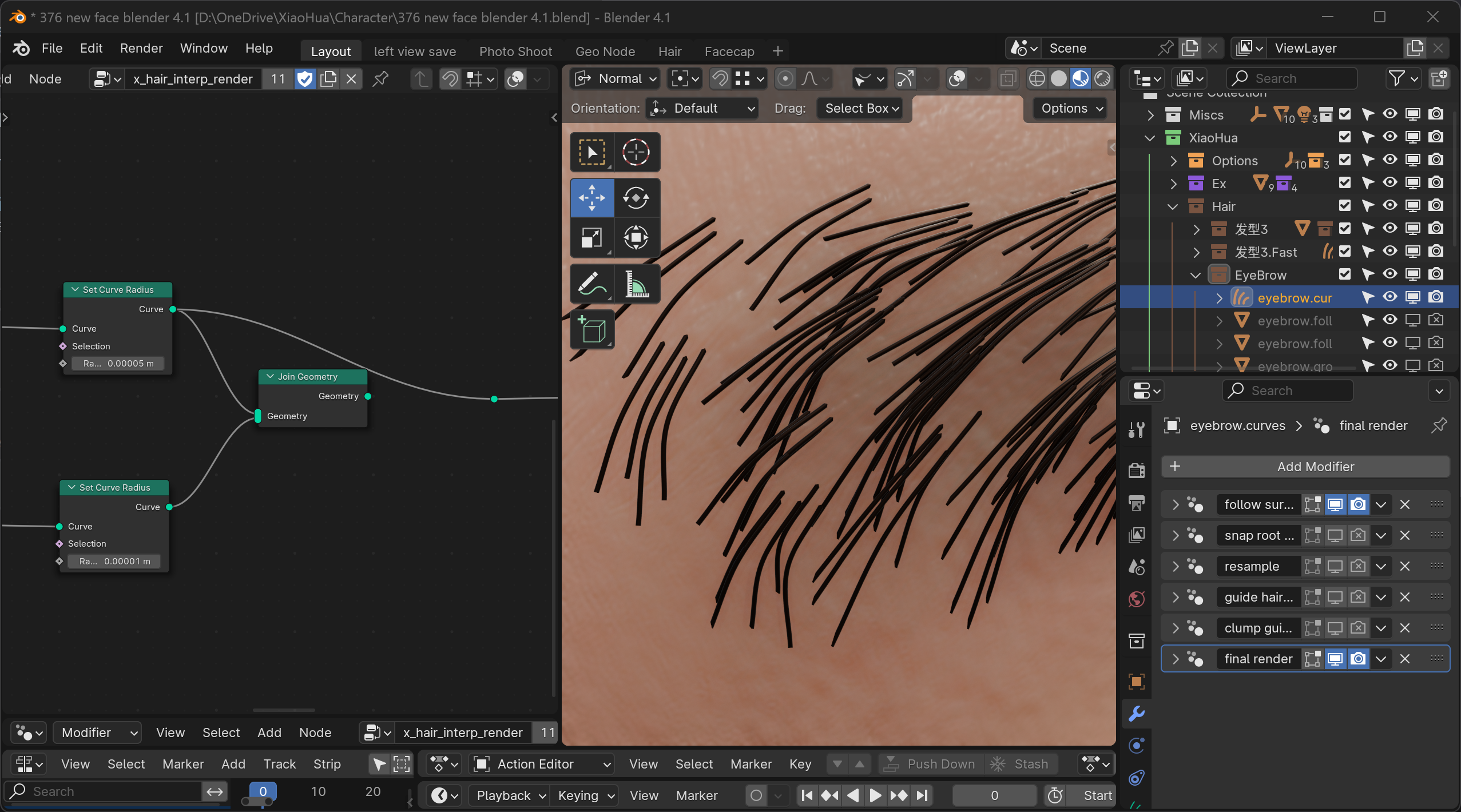This screenshot has width=1461, height=812.
Task: Collapse the EyeBrow collection in outliner
Action: [x=1195, y=275]
